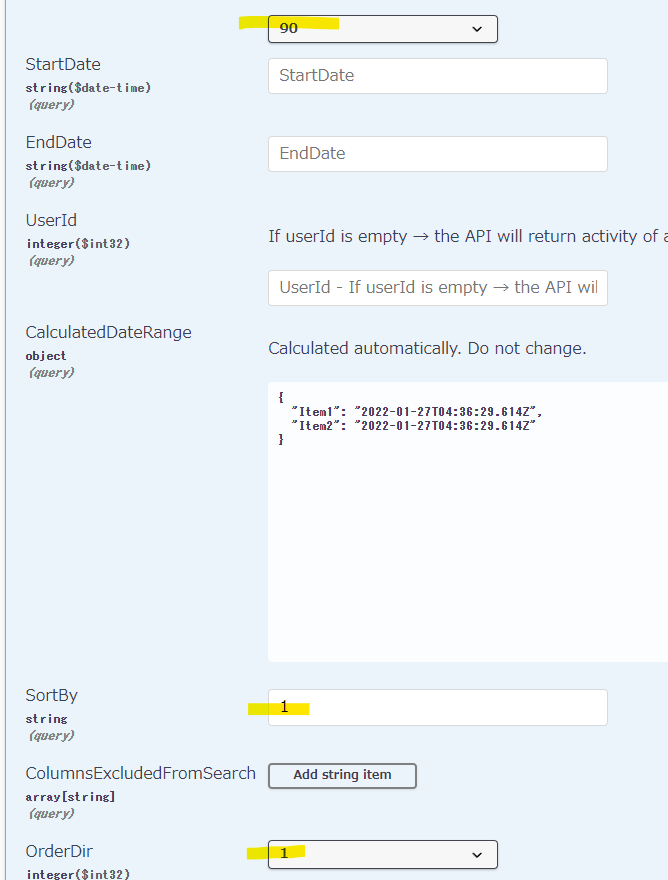The image size is (668, 880).
Task: Click into the StartDate input field
Action: (x=437, y=76)
